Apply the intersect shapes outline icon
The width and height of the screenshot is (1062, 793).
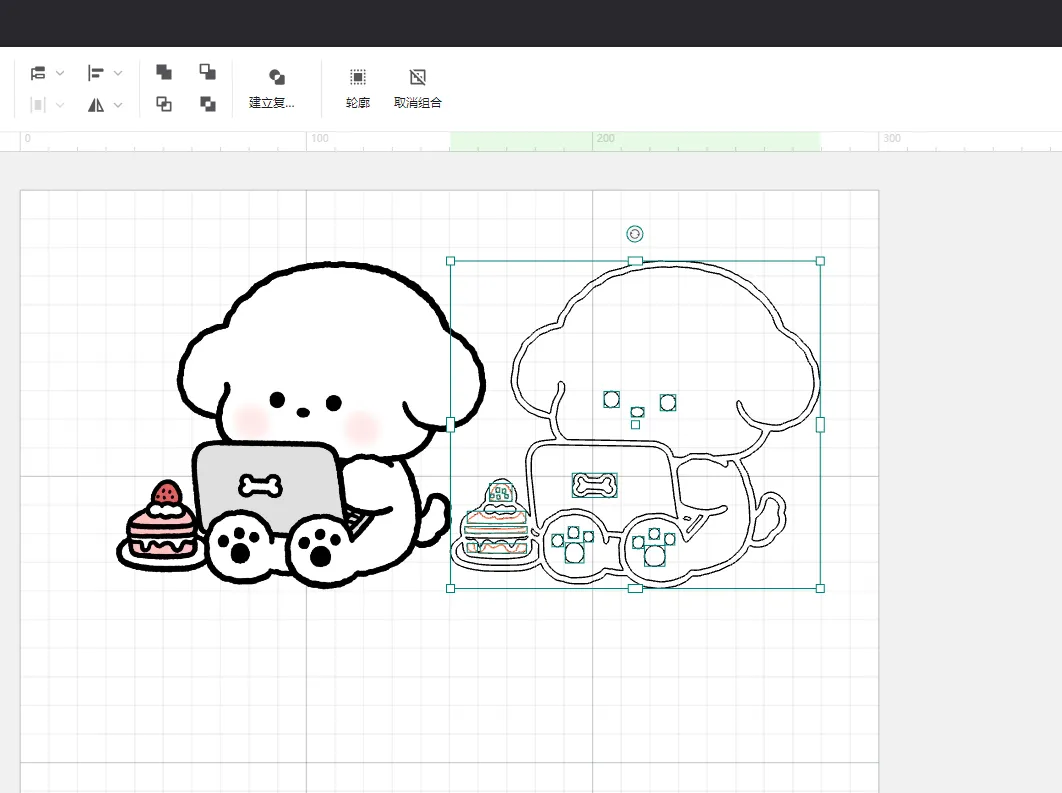coord(164,104)
